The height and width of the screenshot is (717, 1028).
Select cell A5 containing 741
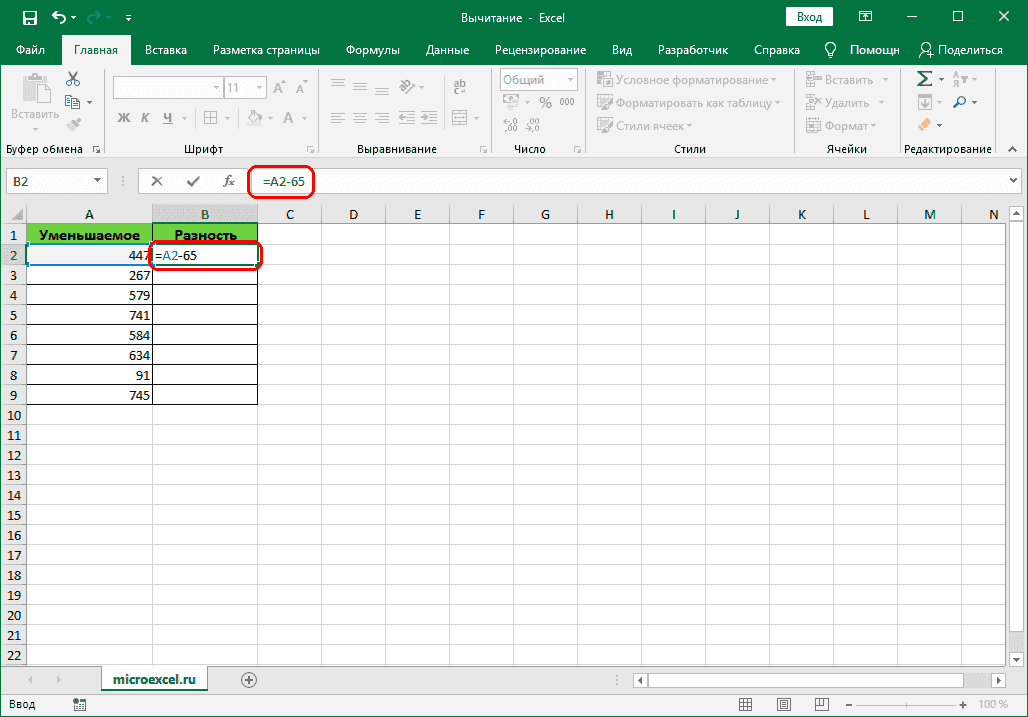pyautogui.click(x=89, y=315)
